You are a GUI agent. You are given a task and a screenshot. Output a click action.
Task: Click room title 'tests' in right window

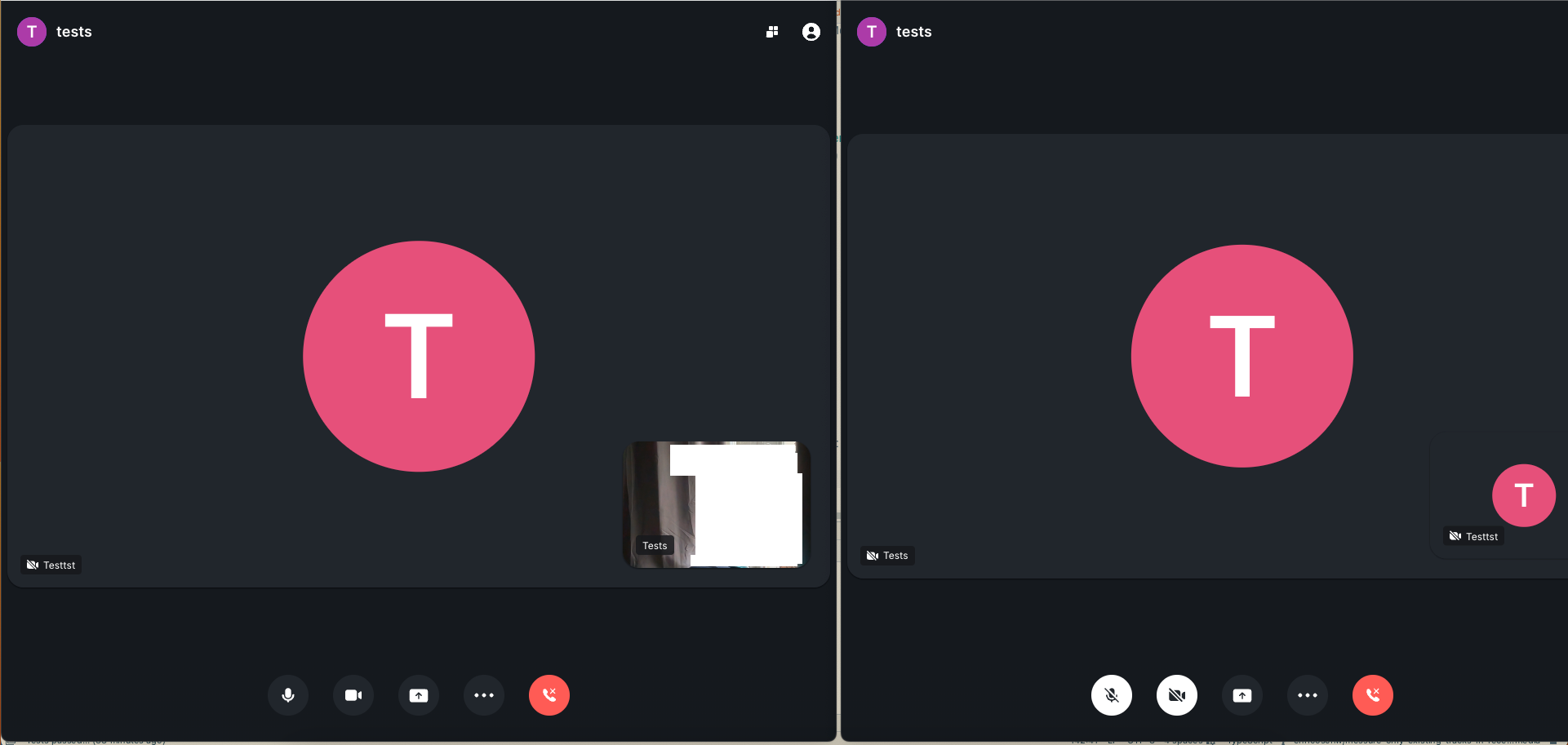[x=914, y=32]
